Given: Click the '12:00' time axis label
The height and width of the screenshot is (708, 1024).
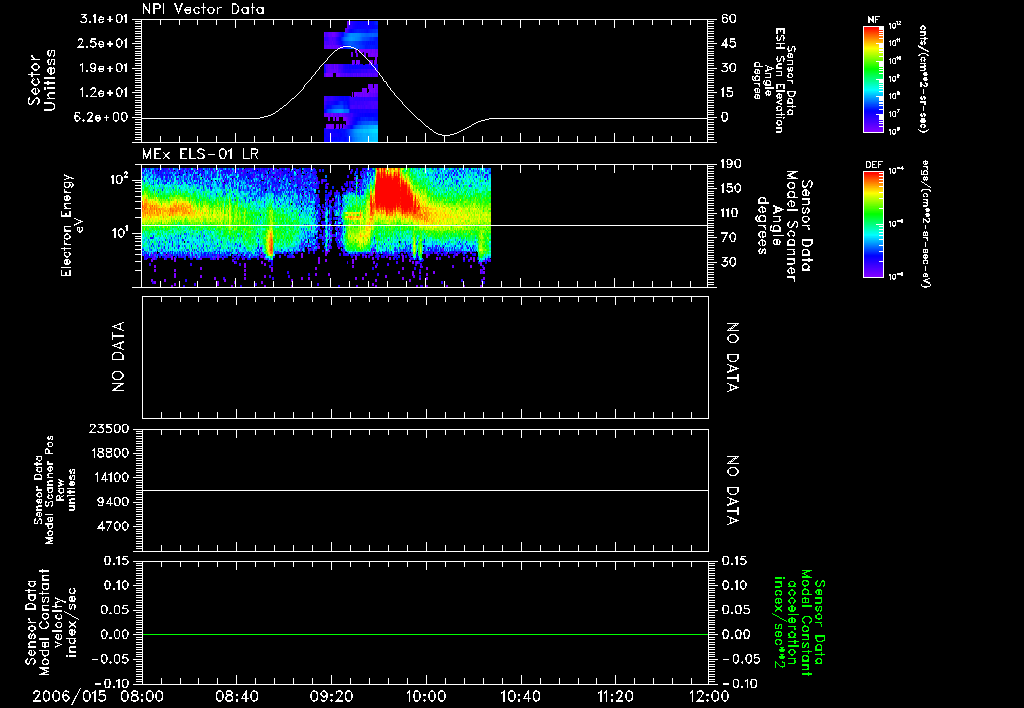Looking at the screenshot, I should 709,696.
